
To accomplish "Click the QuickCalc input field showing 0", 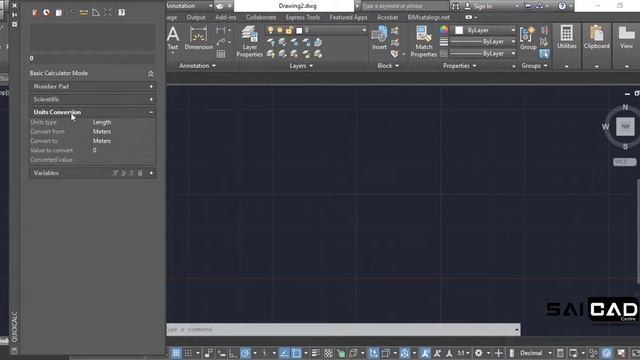I will pos(92,58).
